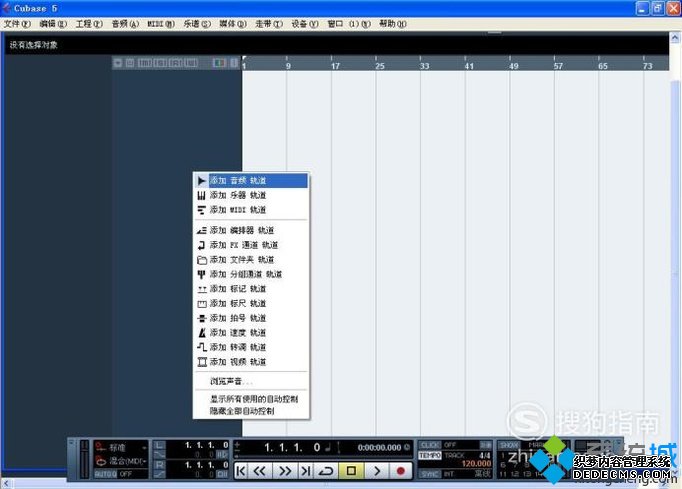
Task: Toggle the TEMPO track button
Action: (430, 455)
